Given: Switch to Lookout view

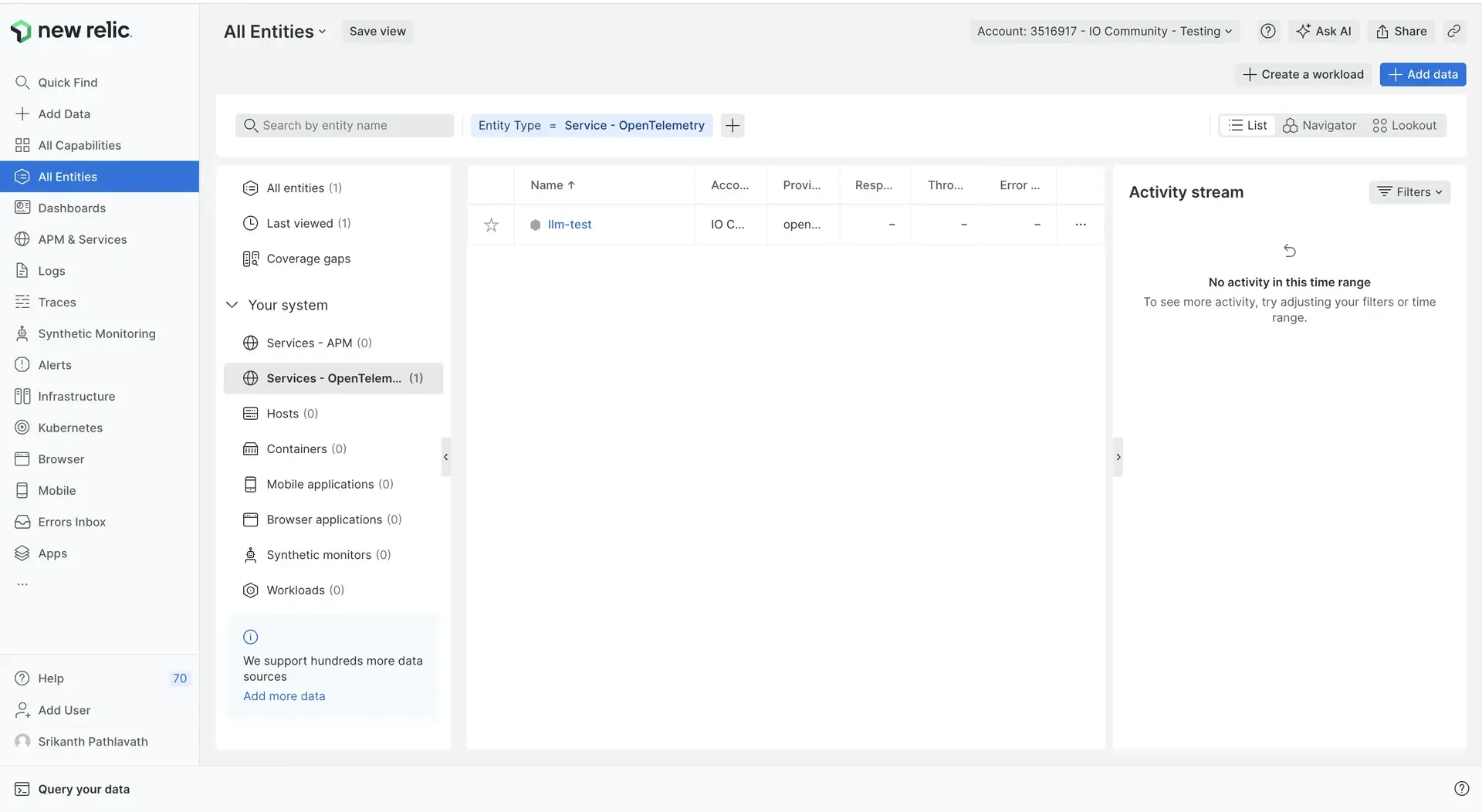Looking at the screenshot, I should click(1404, 125).
